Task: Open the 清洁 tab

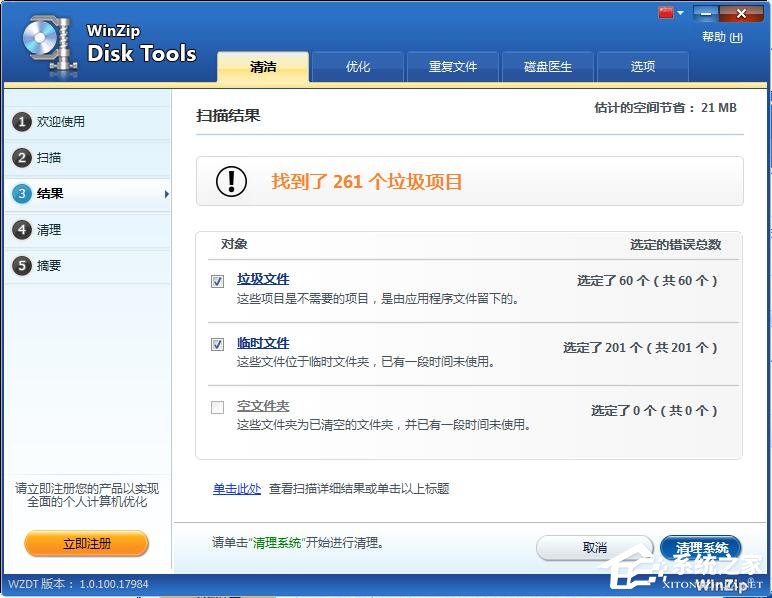Action: (x=263, y=66)
